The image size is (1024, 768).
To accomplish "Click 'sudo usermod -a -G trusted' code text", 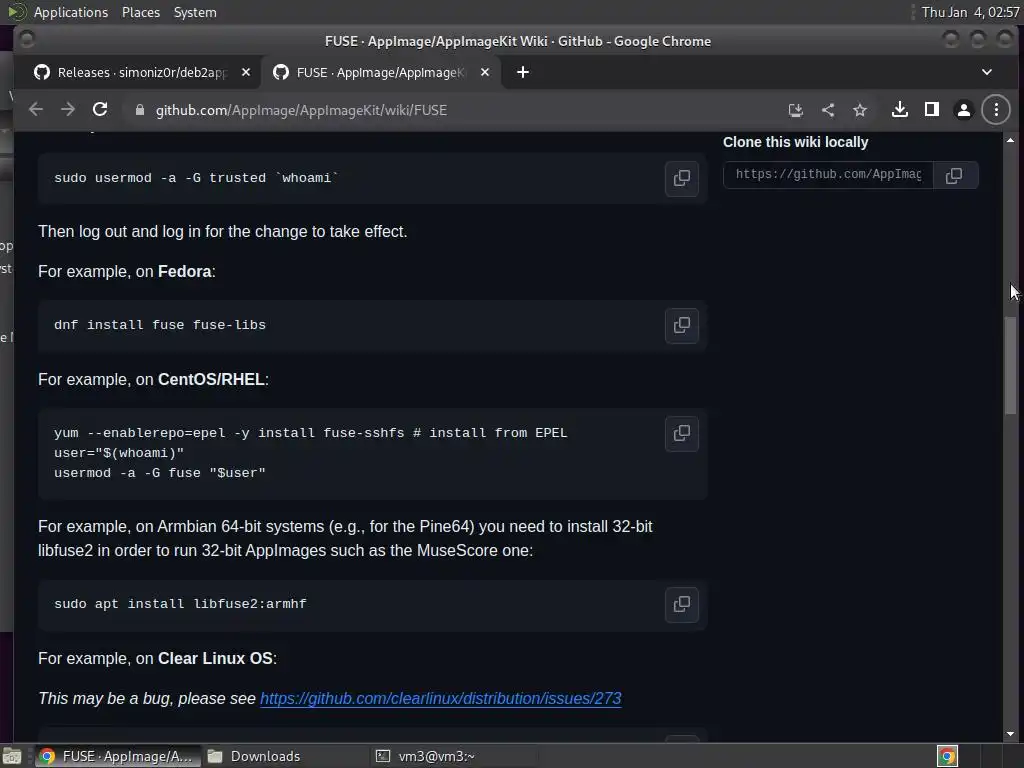I will [x=196, y=178].
